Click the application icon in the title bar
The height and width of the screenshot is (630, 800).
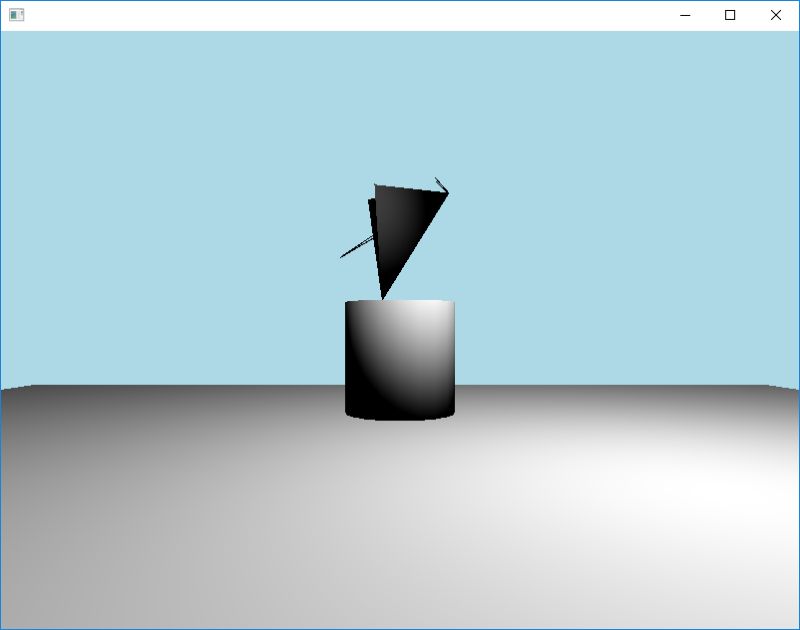(x=18, y=15)
